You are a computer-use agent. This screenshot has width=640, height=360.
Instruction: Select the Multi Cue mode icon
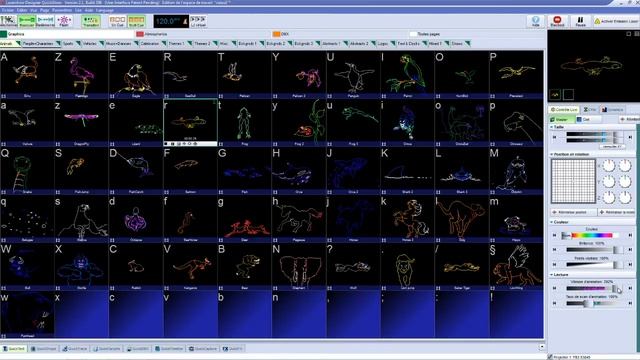(136, 21)
